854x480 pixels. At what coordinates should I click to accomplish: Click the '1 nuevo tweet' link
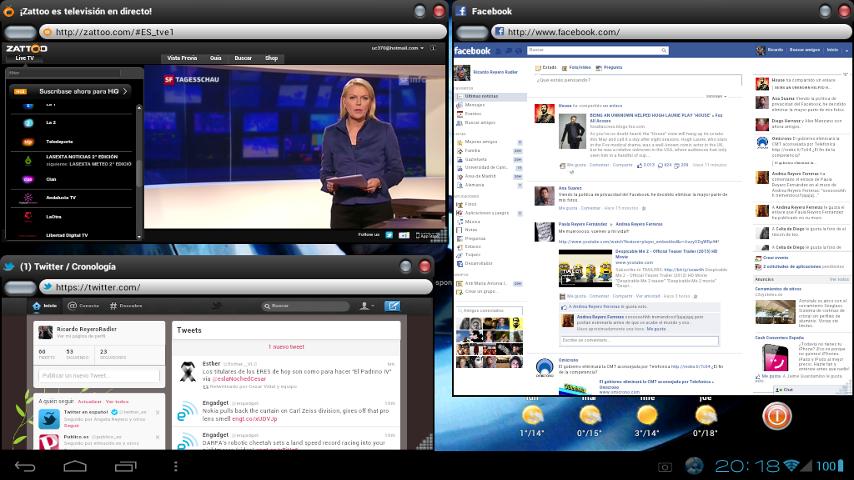coord(288,347)
